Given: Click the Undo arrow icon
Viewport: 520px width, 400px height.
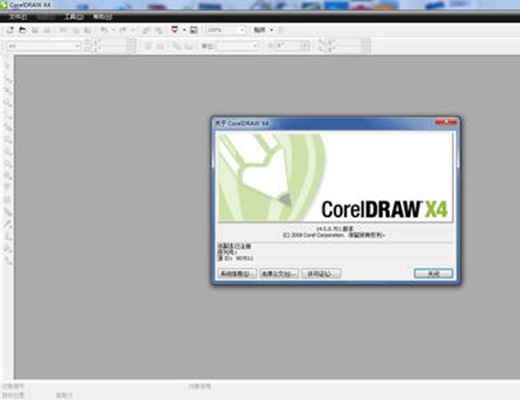Looking at the screenshot, I should pyautogui.click(x=104, y=30).
